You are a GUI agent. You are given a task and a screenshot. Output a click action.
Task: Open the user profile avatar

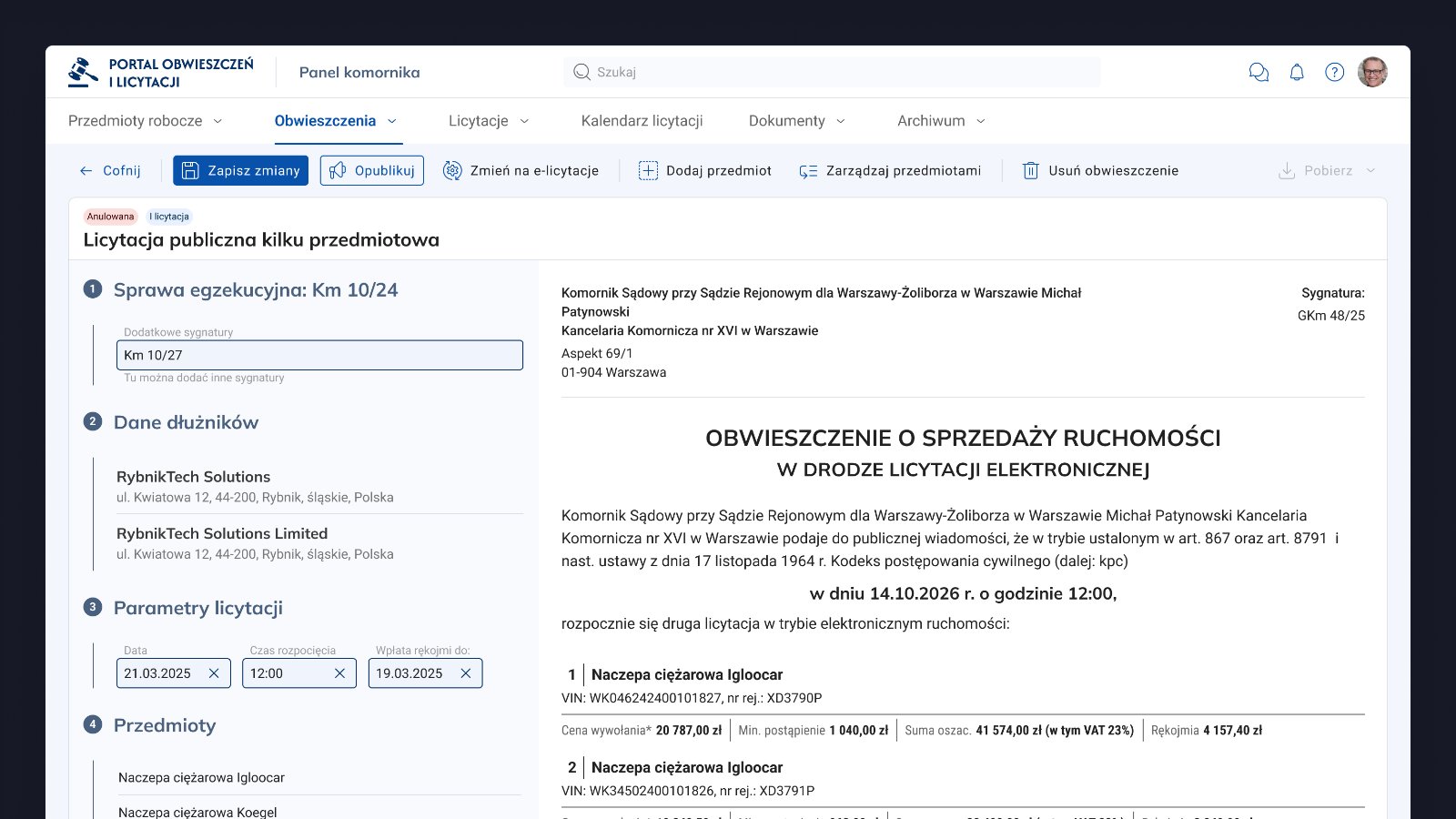point(1372,72)
